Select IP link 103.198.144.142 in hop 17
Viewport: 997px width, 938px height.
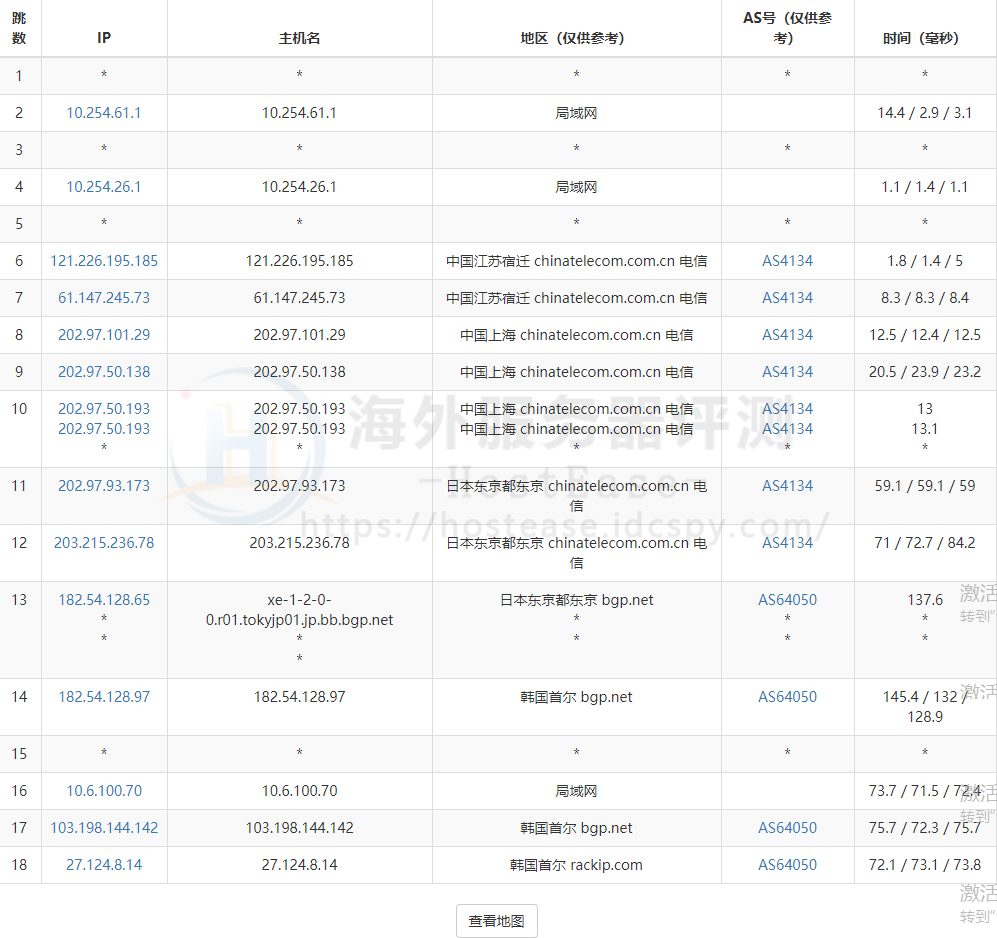tap(104, 828)
